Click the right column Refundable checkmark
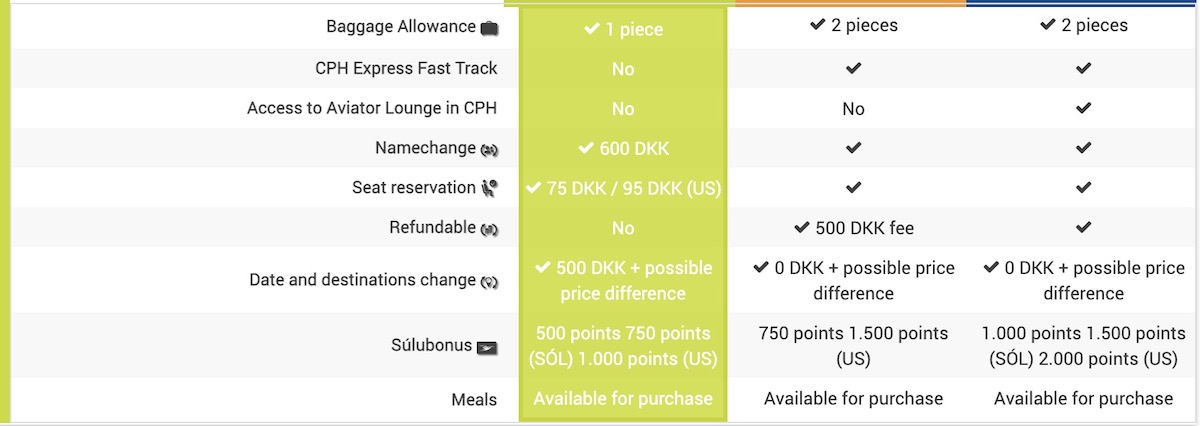The image size is (1200, 426). [x=1083, y=228]
